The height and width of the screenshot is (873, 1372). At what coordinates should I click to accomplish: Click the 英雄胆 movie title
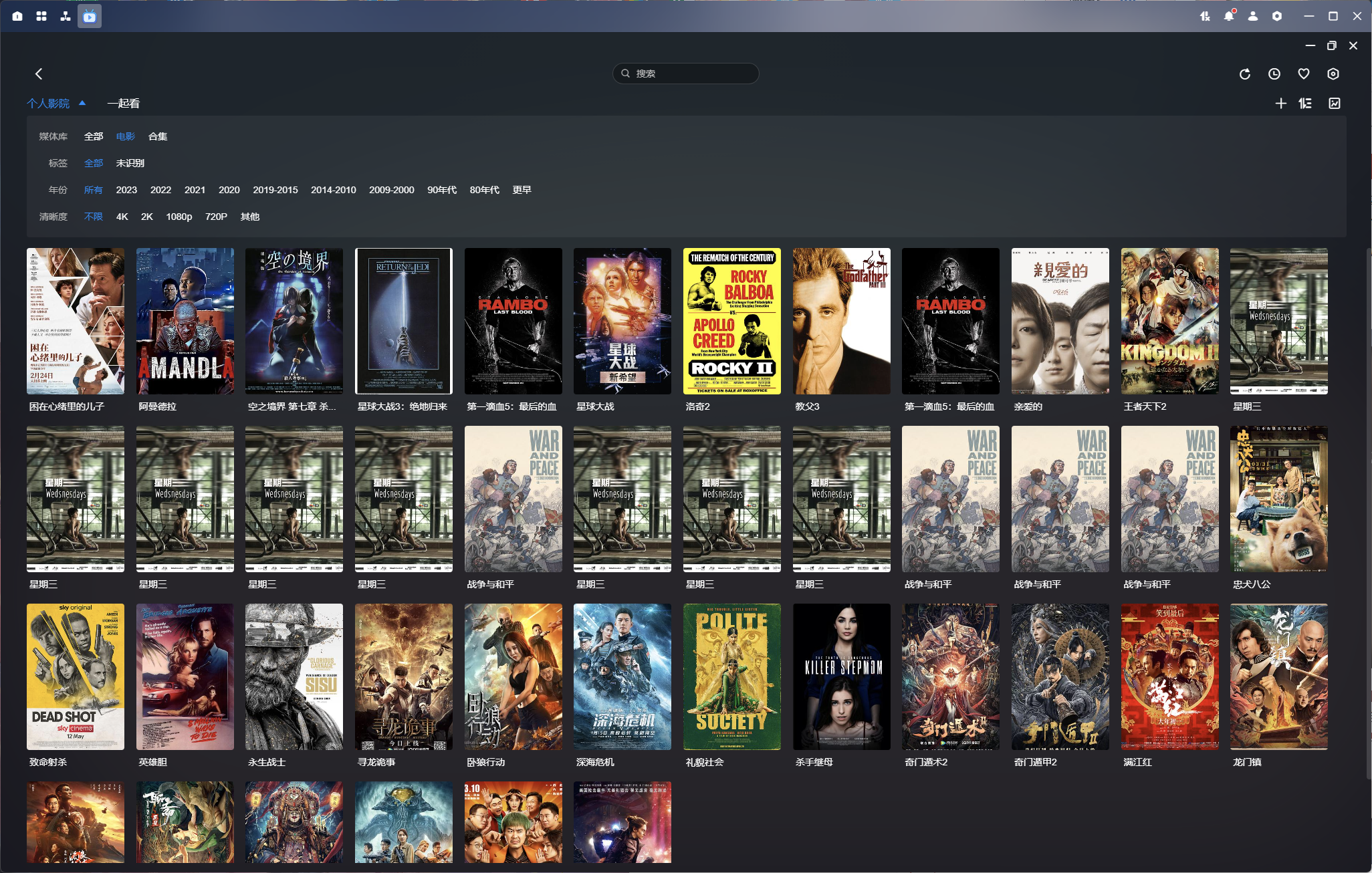[153, 762]
